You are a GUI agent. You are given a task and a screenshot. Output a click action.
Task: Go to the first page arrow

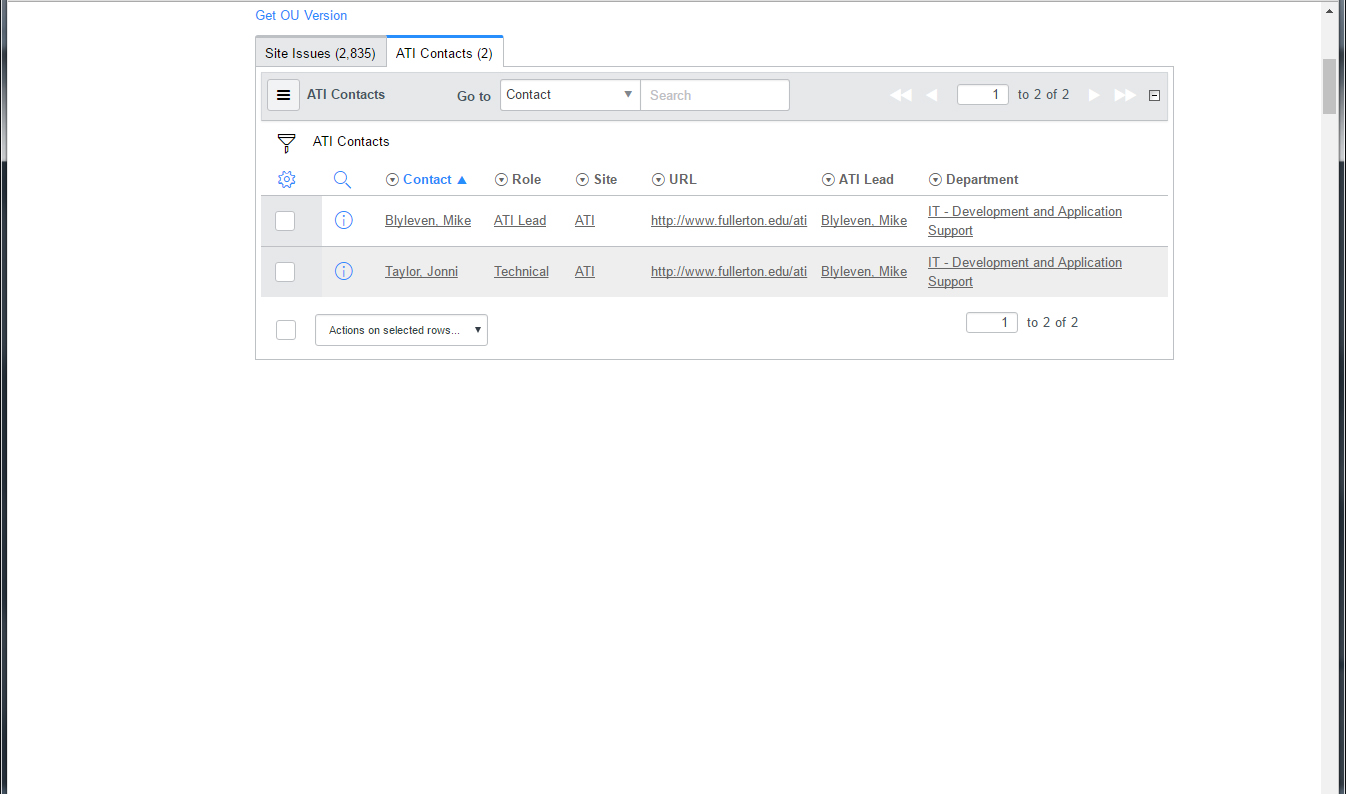(x=900, y=95)
